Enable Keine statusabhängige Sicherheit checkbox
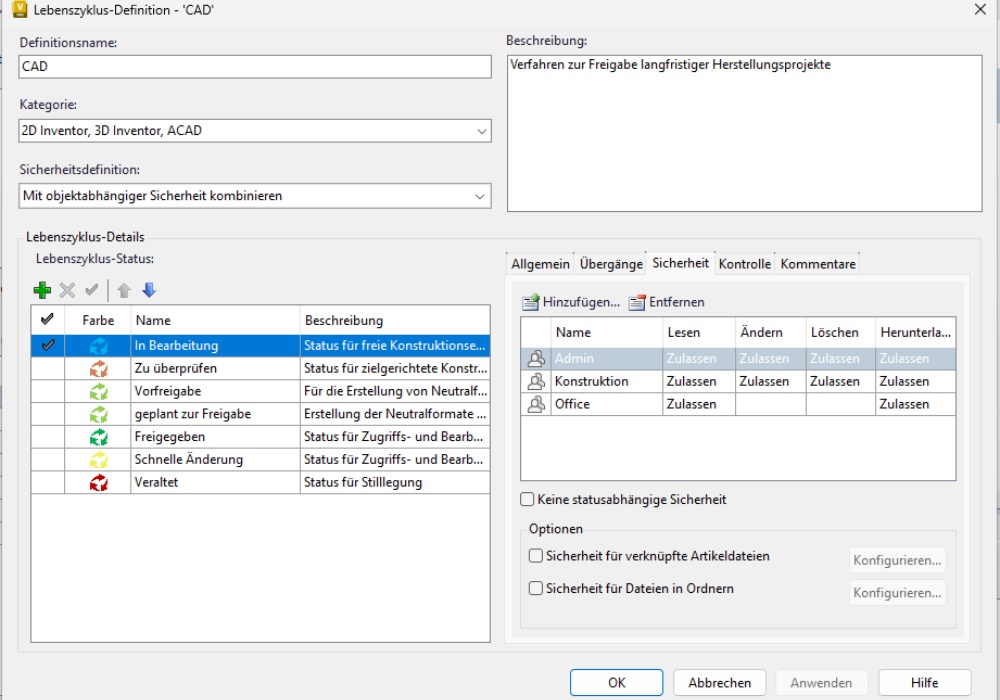The height and width of the screenshot is (700, 1000). [527, 499]
